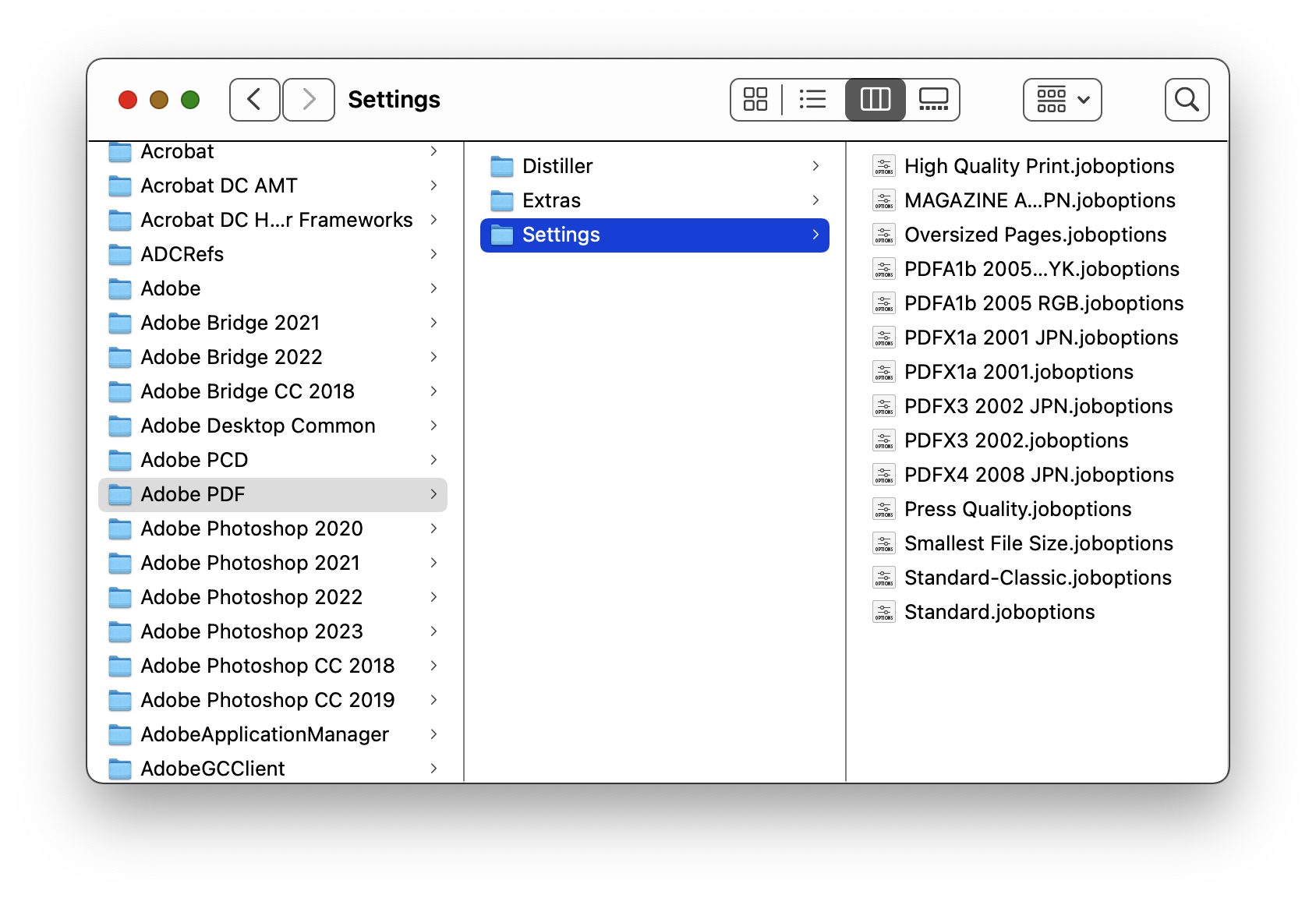This screenshot has height=898, width=1316.
Task: Click the AdobeApplicationManager folder icon
Action: point(120,734)
